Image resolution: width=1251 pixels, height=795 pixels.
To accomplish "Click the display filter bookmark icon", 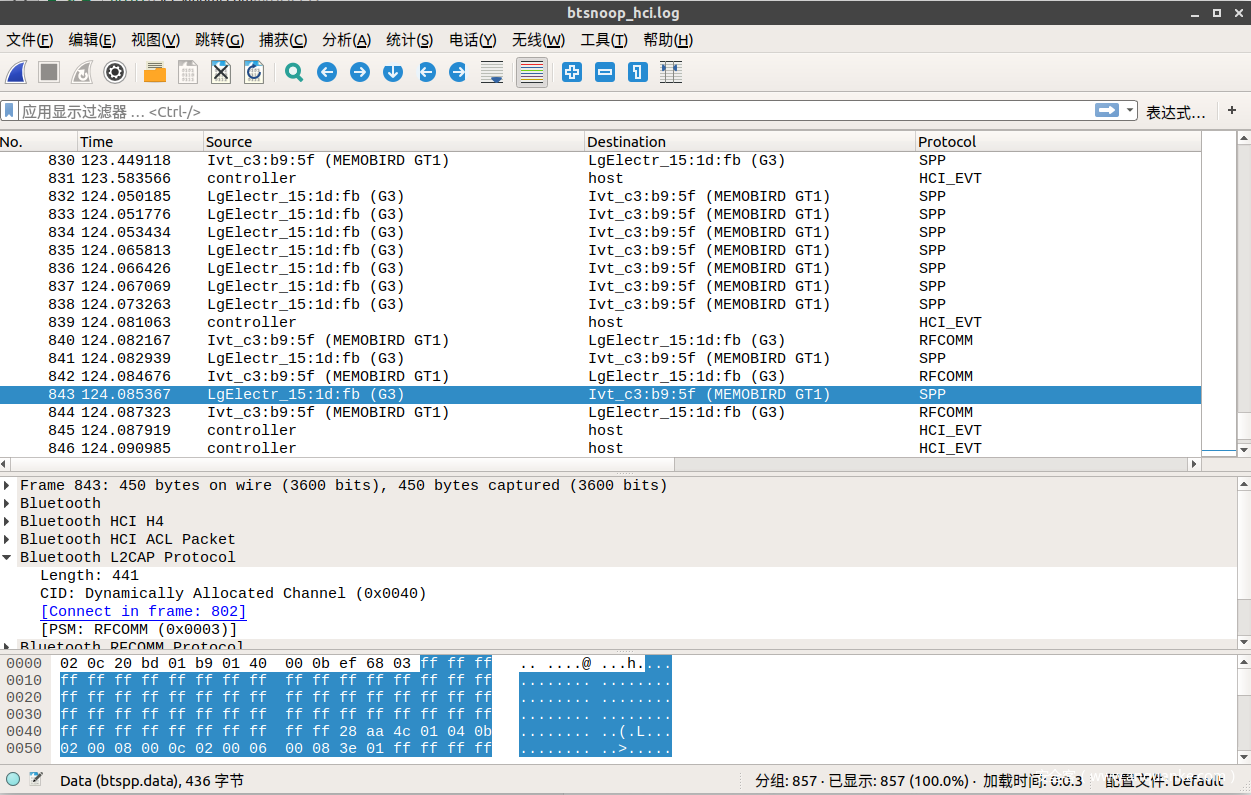I will (10, 111).
